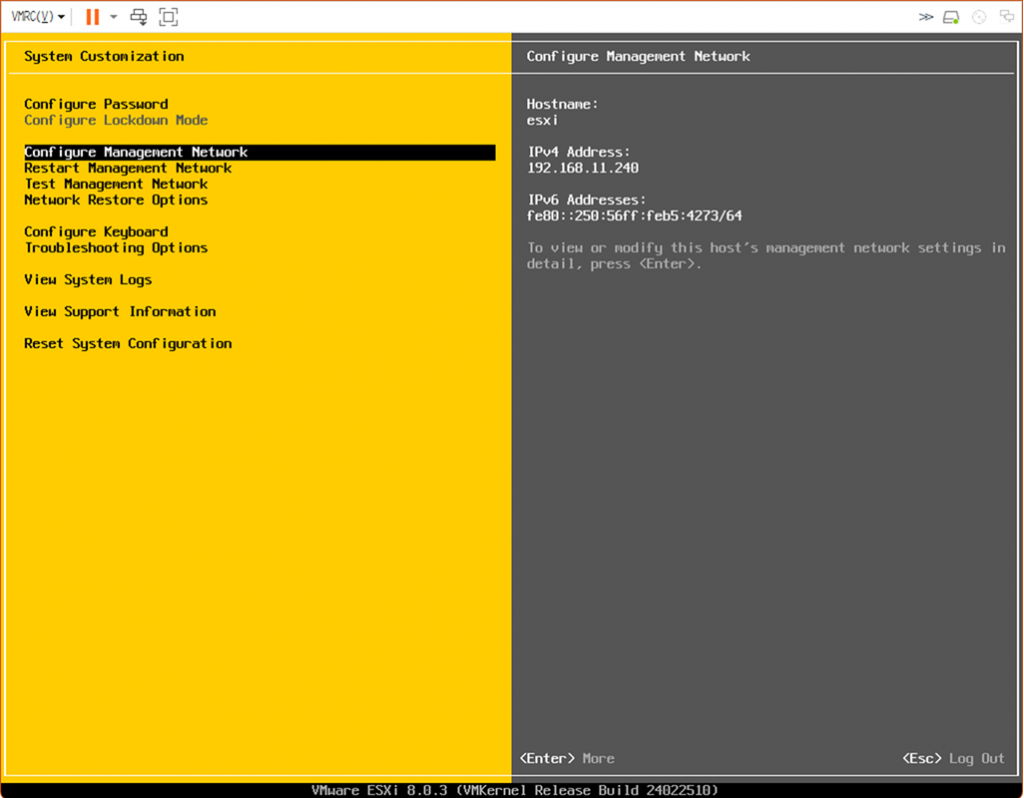Click the IP address 192.168.11.240
The height and width of the screenshot is (798, 1024).
pos(583,168)
